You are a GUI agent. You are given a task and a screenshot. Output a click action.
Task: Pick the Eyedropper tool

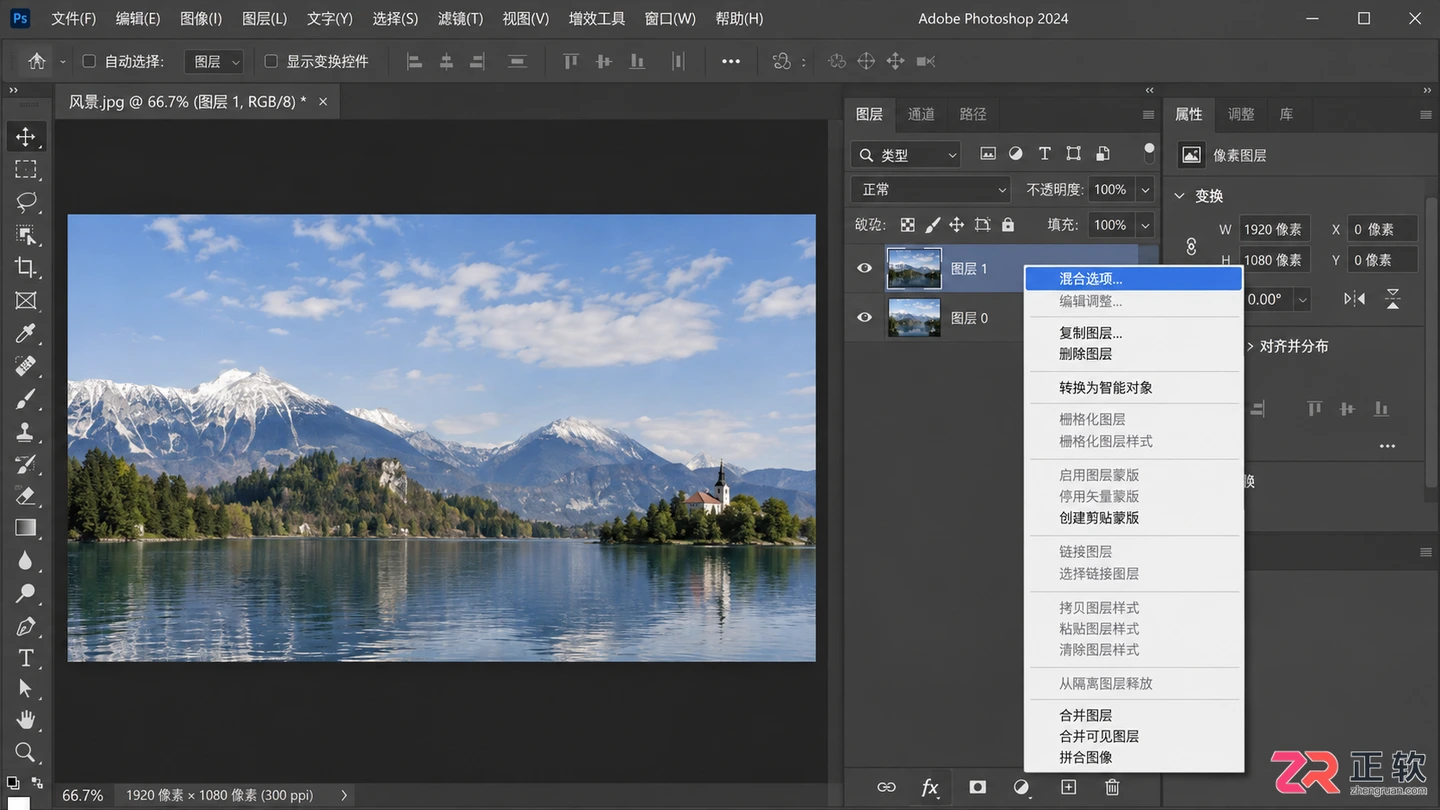coord(26,333)
